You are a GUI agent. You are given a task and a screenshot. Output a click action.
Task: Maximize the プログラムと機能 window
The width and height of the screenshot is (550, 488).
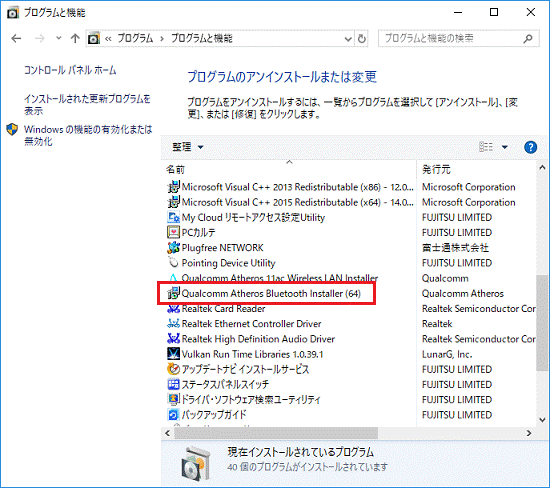coord(494,12)
